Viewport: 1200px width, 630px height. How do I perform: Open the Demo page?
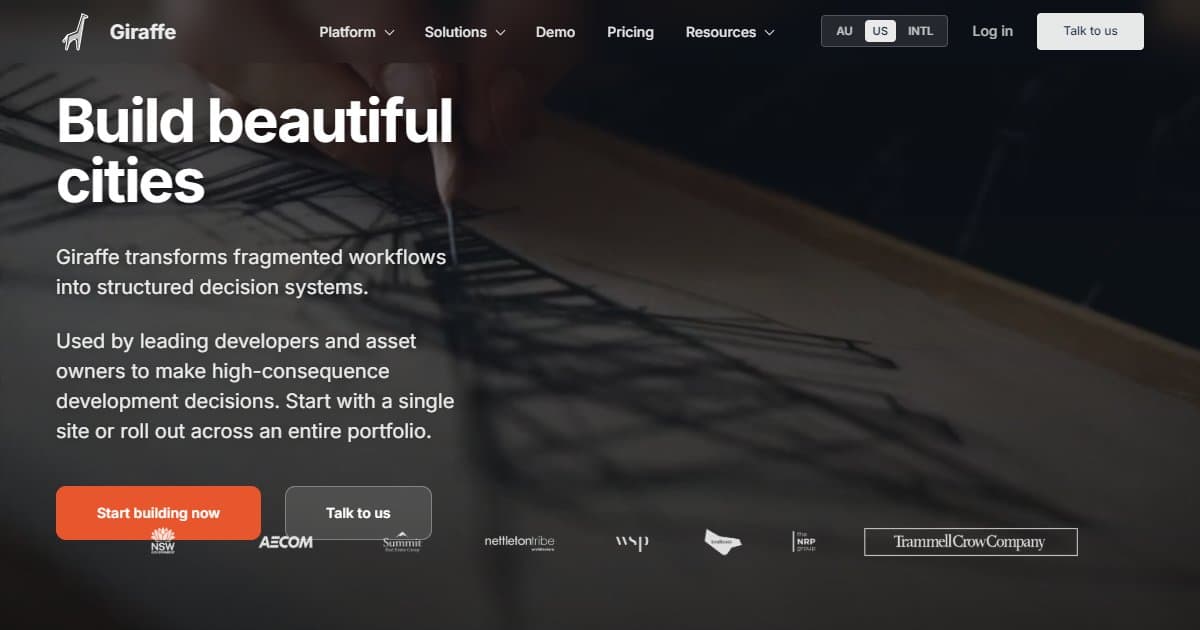555,32
